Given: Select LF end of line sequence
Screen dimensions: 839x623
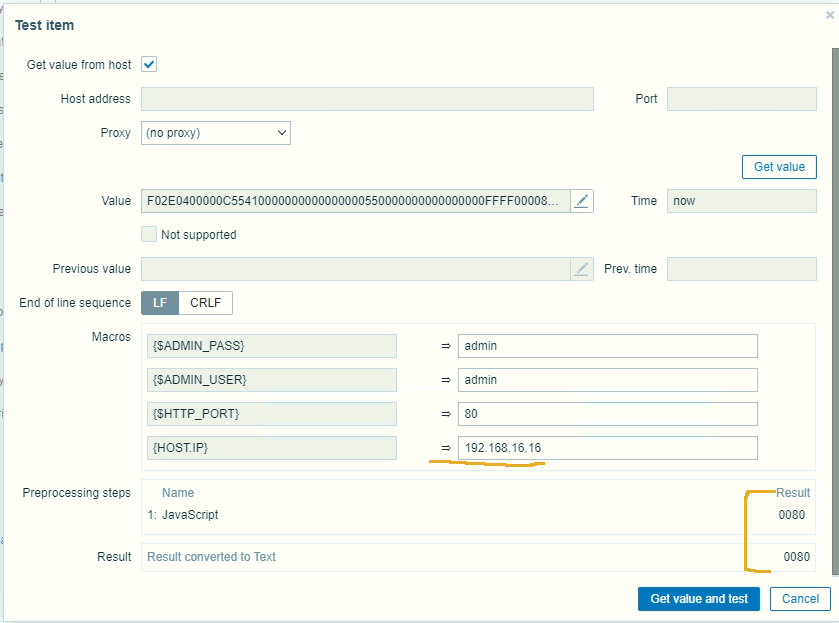Looking at the screenshot, I should (159, 303).
